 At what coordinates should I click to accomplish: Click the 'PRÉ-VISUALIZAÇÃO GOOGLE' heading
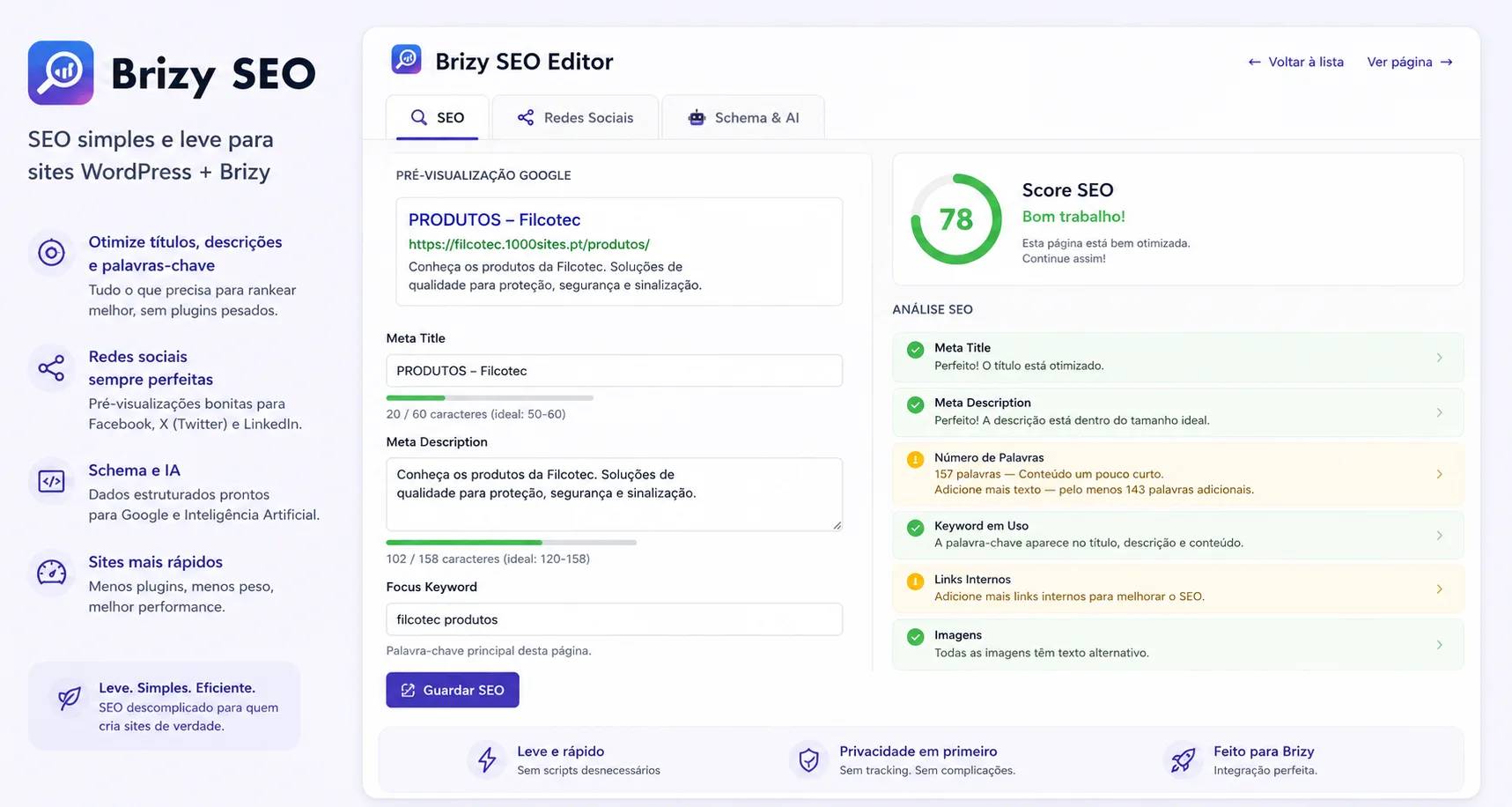click(483, 175)
